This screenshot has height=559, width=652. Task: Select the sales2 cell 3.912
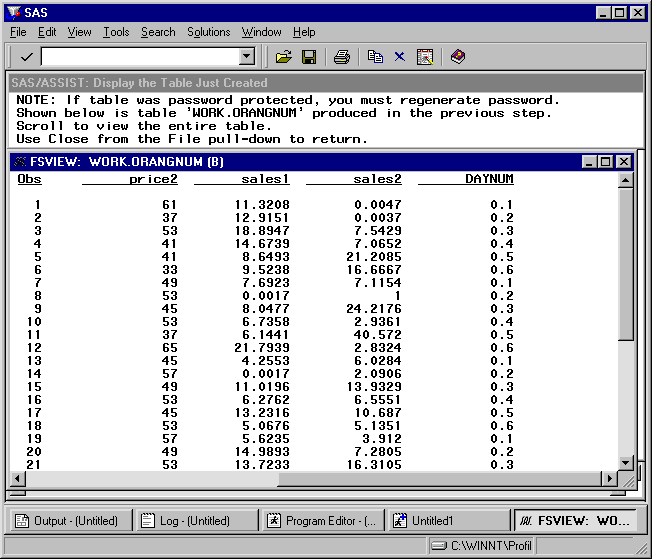382,438
